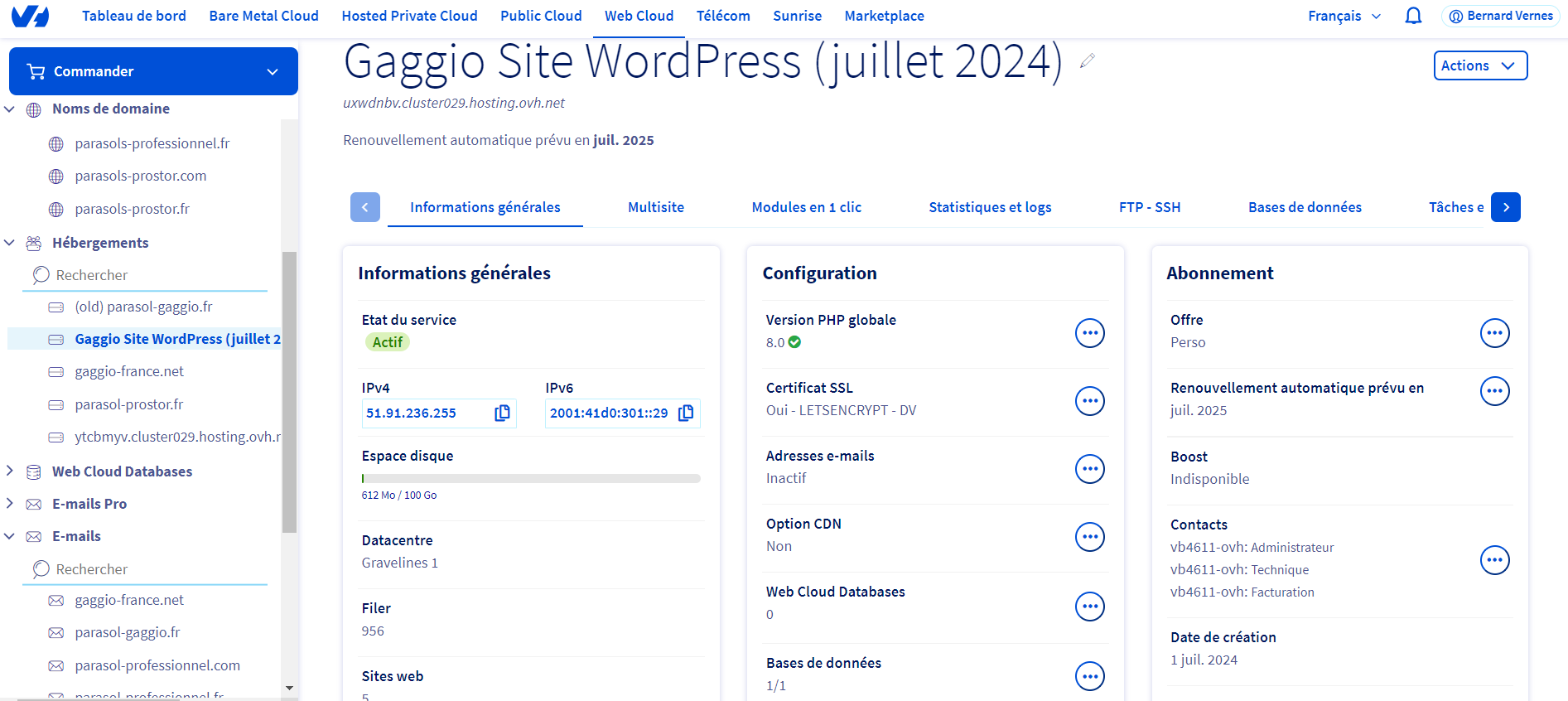Screen dimensions: 1568x701
Task: Open options menu for Certificat SSL
Action: (x=1089, y=401)
